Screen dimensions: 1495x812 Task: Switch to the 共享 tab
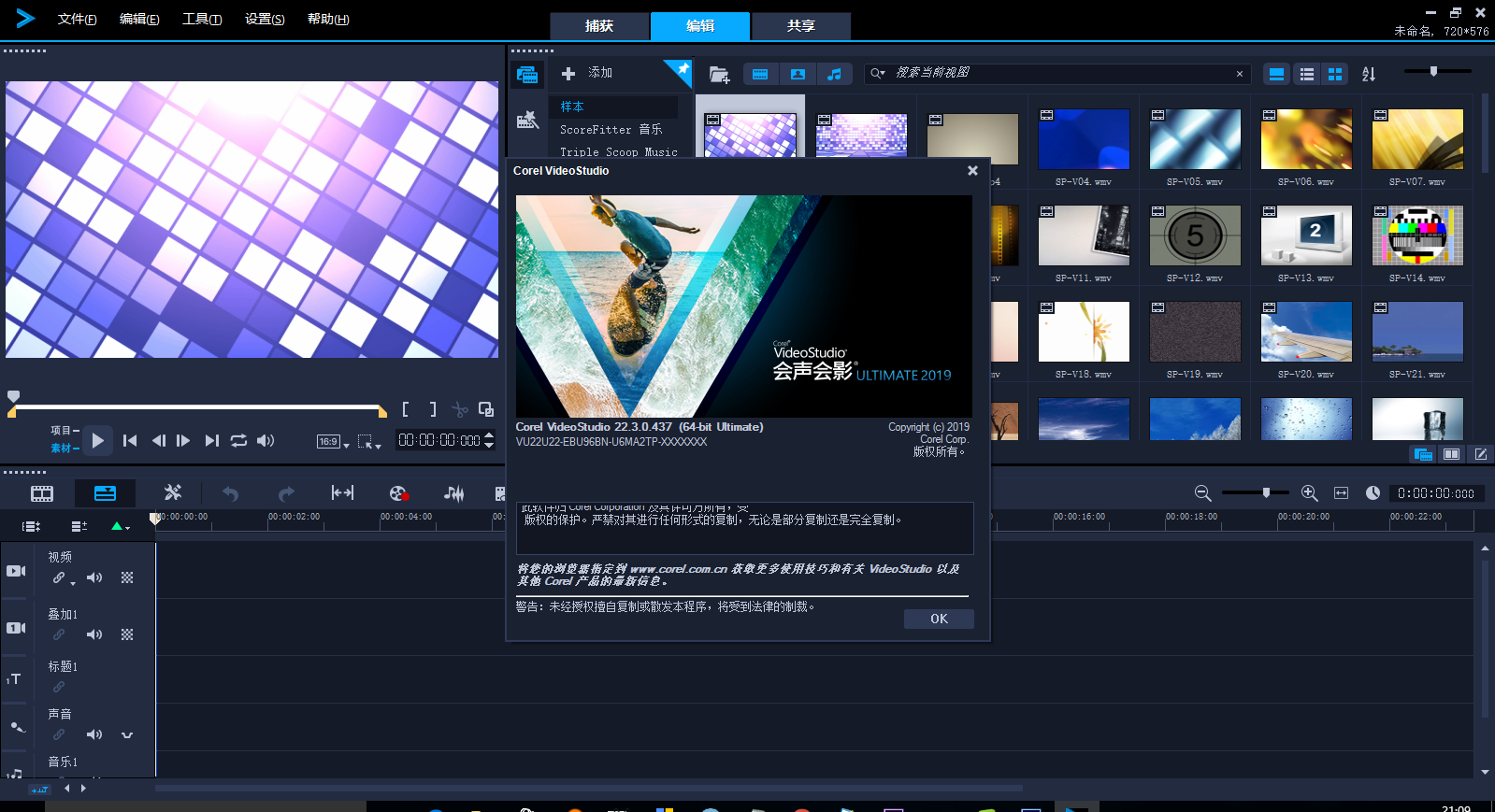point(801,26)
